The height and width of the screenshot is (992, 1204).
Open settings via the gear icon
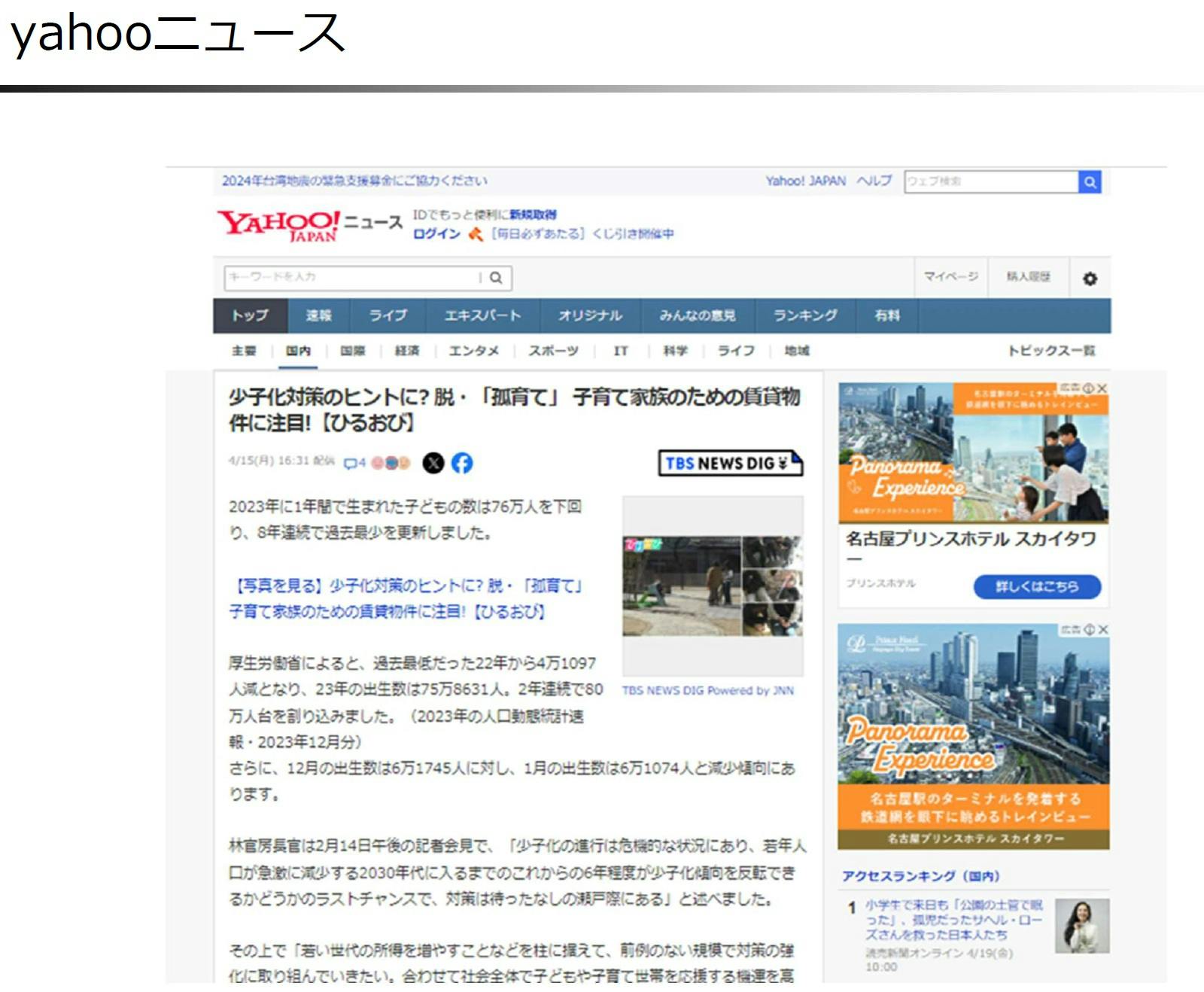pos(1090,278)
